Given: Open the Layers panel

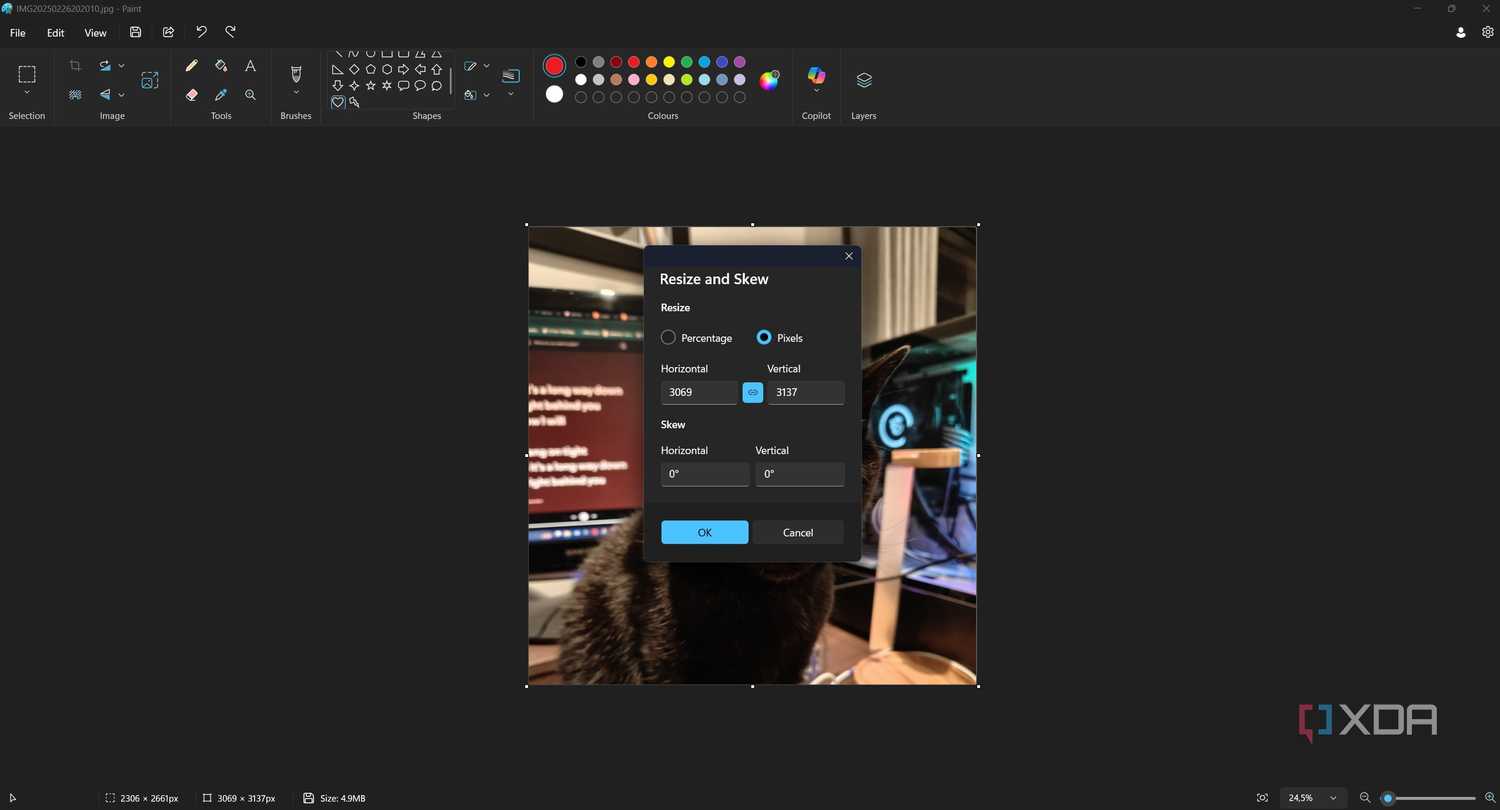Looking at the screenshot, I should 864,80.
